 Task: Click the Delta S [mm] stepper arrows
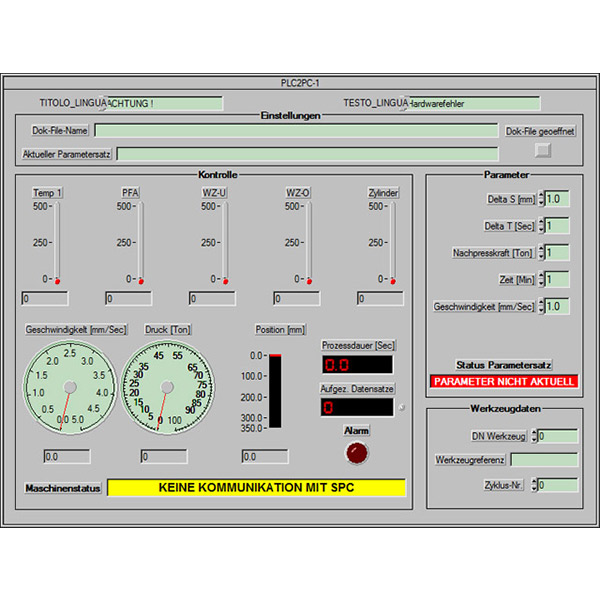pyautogui.click(x=541, y=199)
